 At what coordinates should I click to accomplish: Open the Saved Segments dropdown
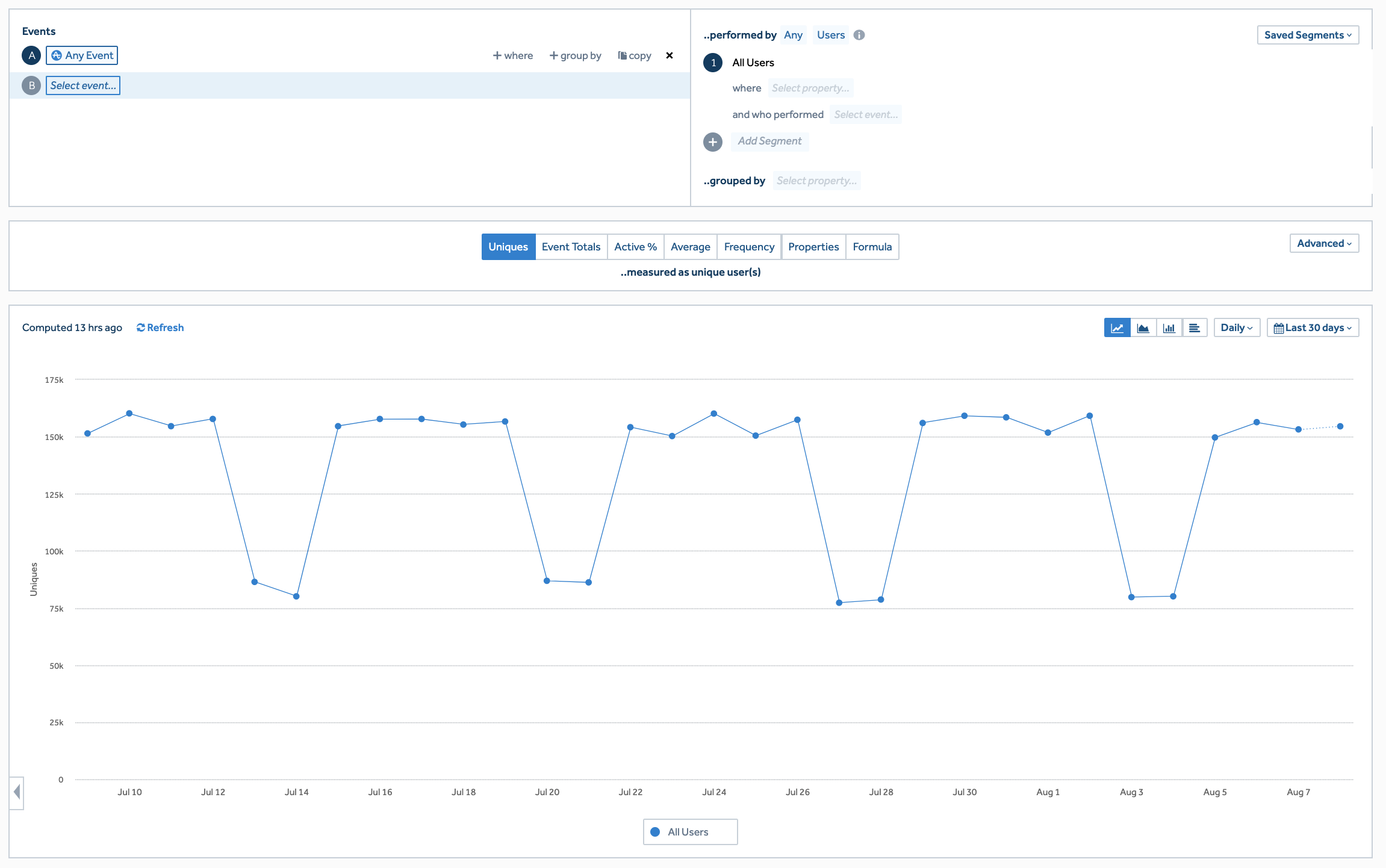pyautogui.click(x=1308, y=35)
